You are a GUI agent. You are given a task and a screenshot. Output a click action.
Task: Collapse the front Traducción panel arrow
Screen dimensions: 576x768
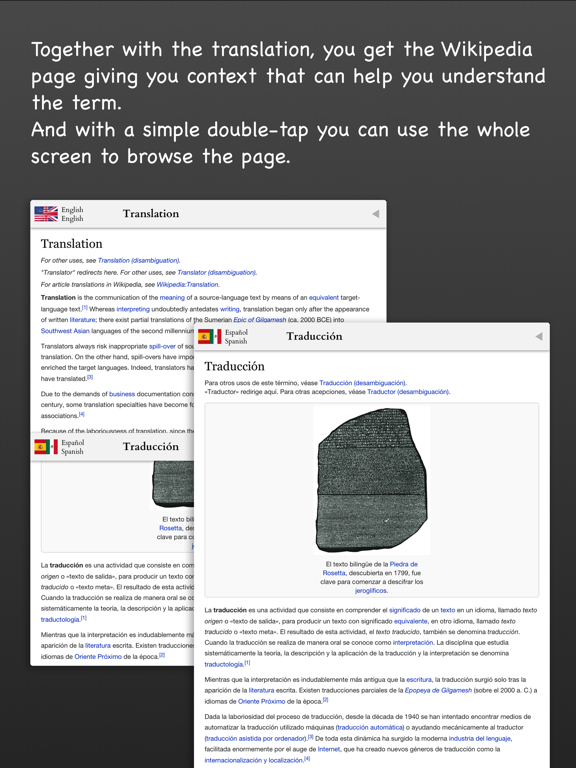click(x=539, y=336)
